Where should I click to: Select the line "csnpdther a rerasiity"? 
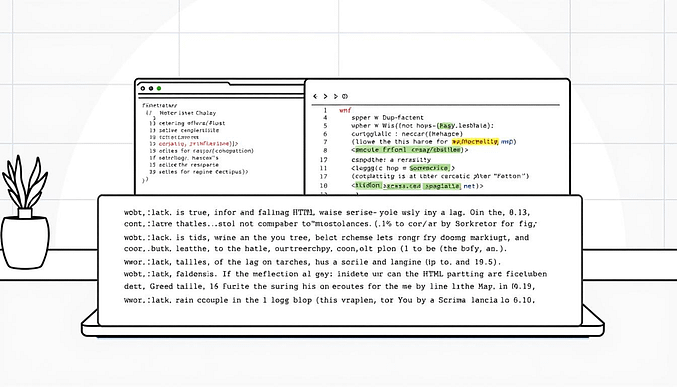click(x=391, y=160)
